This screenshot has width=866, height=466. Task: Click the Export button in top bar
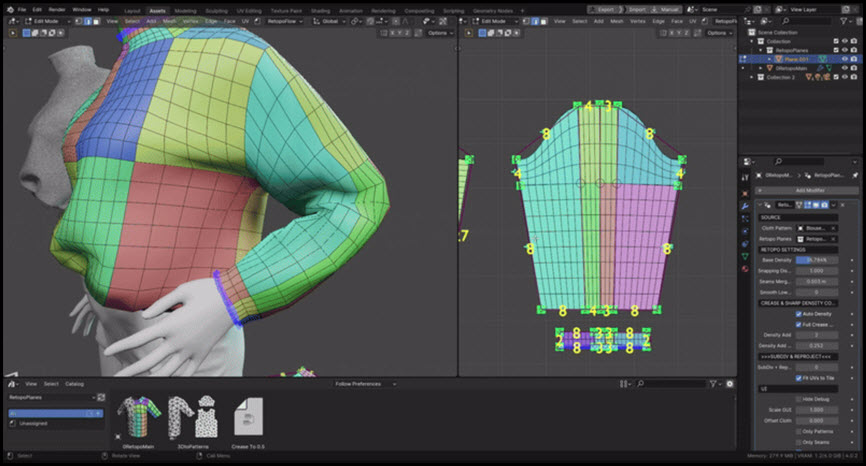point(605,9)
